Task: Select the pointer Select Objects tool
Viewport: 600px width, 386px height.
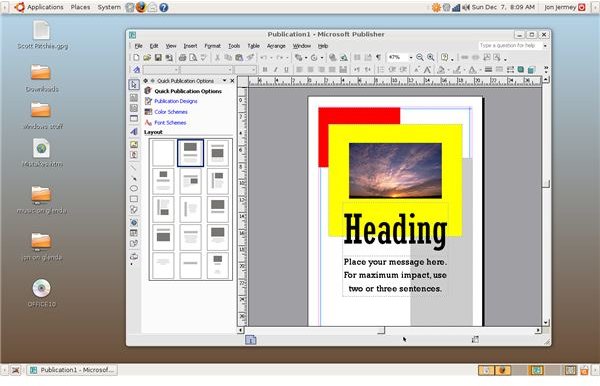Action: (x=134, y=85)
